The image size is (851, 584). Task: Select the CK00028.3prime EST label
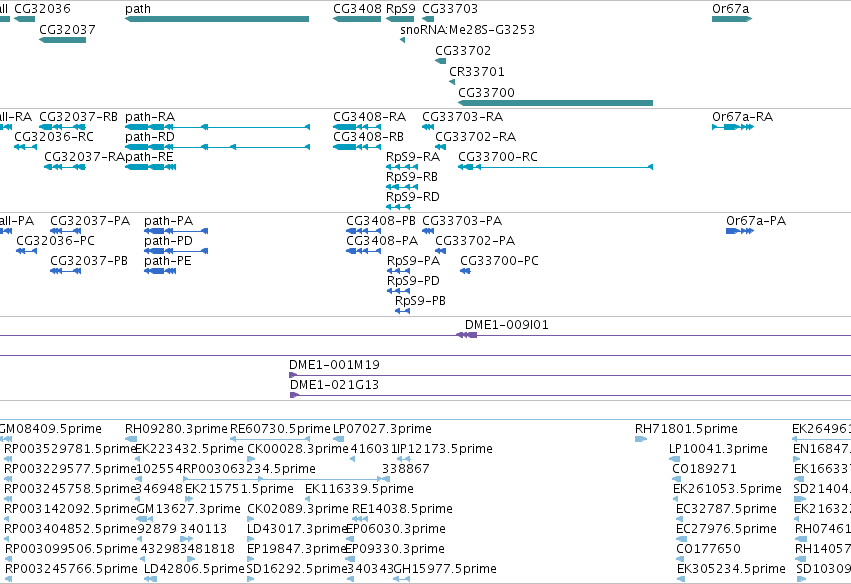click(x=298, y=449)
